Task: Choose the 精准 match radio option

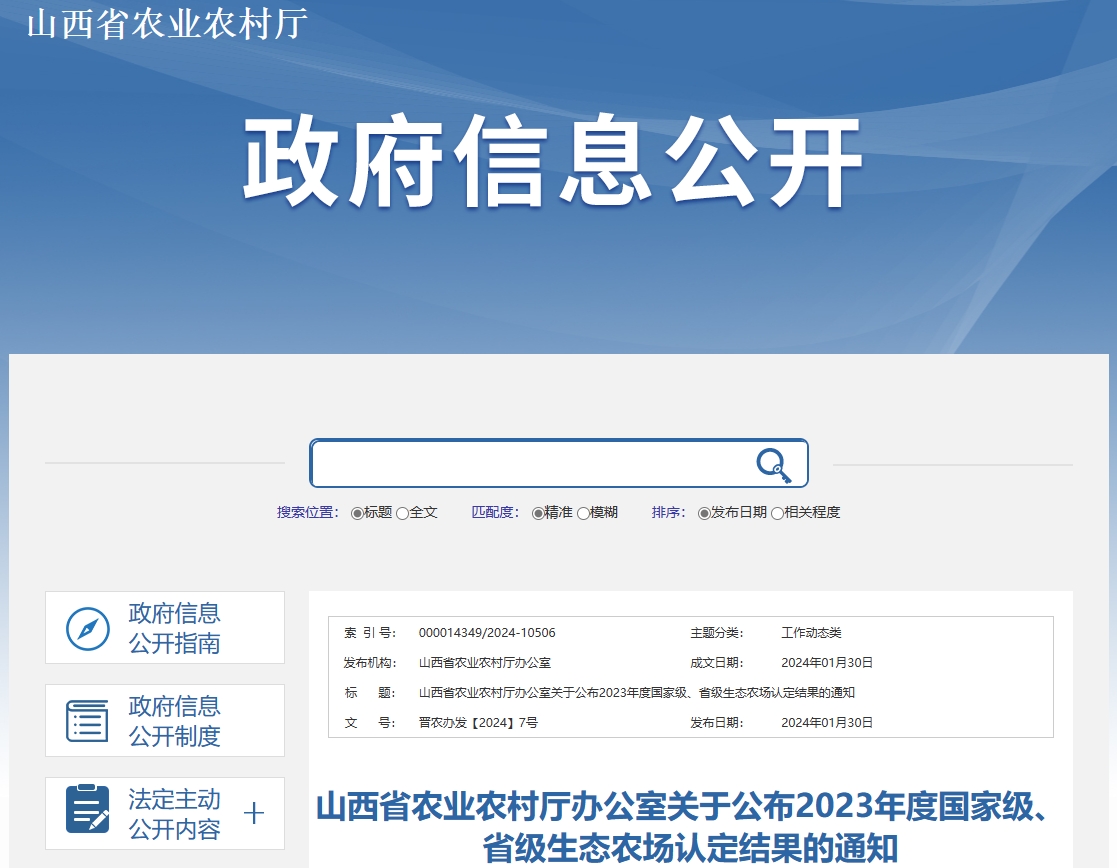Action: click(x=538, y=513)
